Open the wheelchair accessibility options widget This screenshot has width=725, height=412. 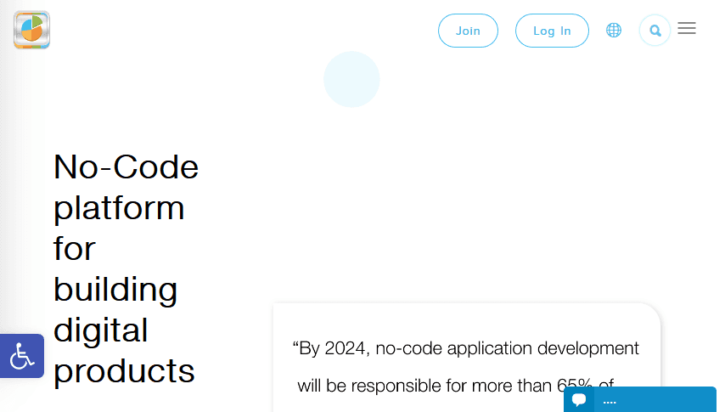click(x=22, y=356)
